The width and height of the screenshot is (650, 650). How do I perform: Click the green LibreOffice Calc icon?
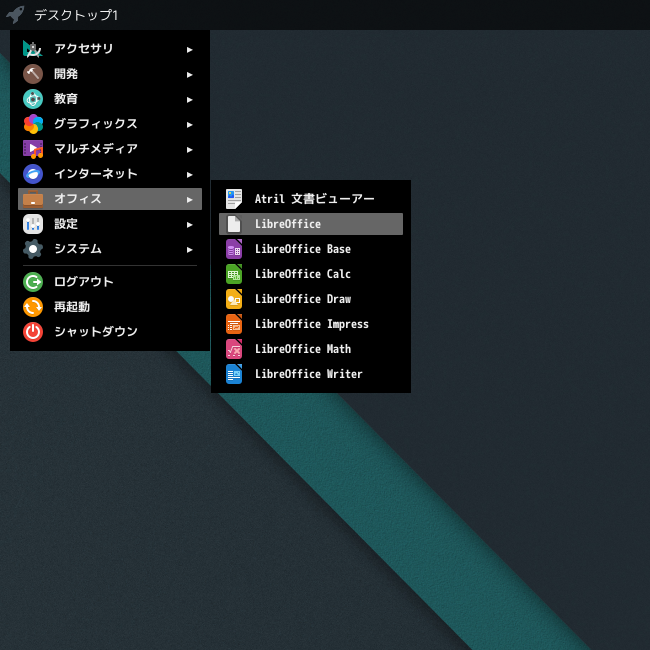pyautogui.click(x=234, y=274)
